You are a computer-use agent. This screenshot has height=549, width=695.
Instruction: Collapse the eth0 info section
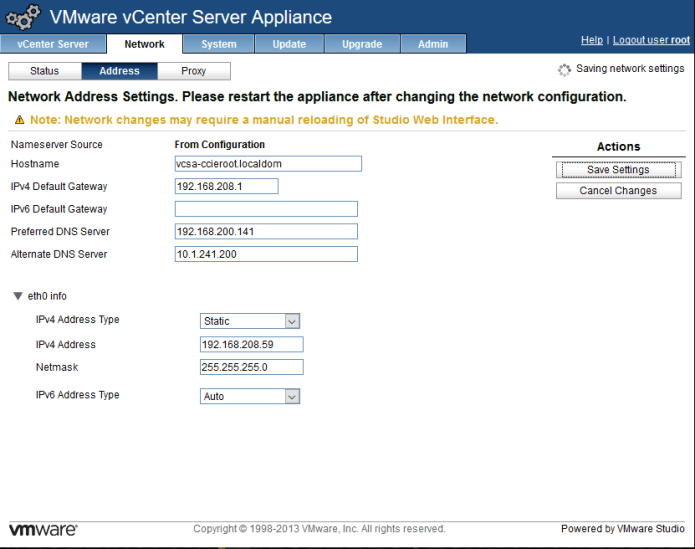(19, 296)
